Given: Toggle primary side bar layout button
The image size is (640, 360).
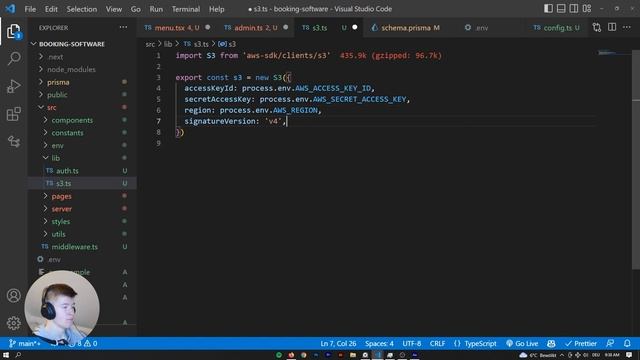Looking at the screenshot, I should (548, 9).
